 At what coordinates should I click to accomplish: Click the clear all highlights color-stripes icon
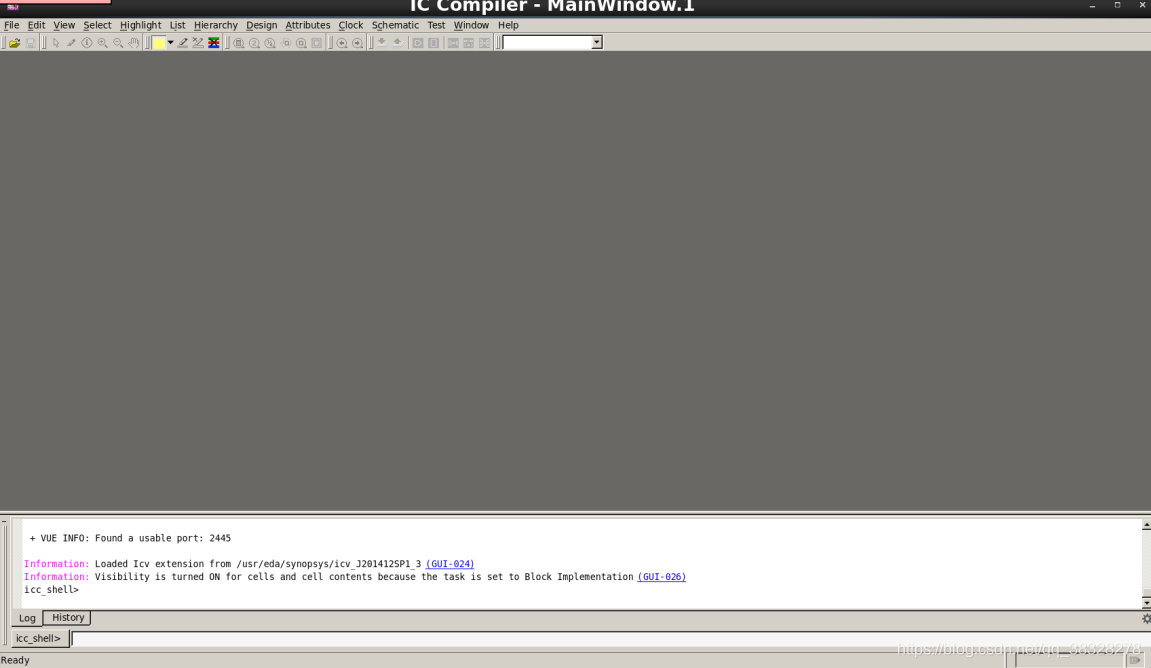point(214,43)
